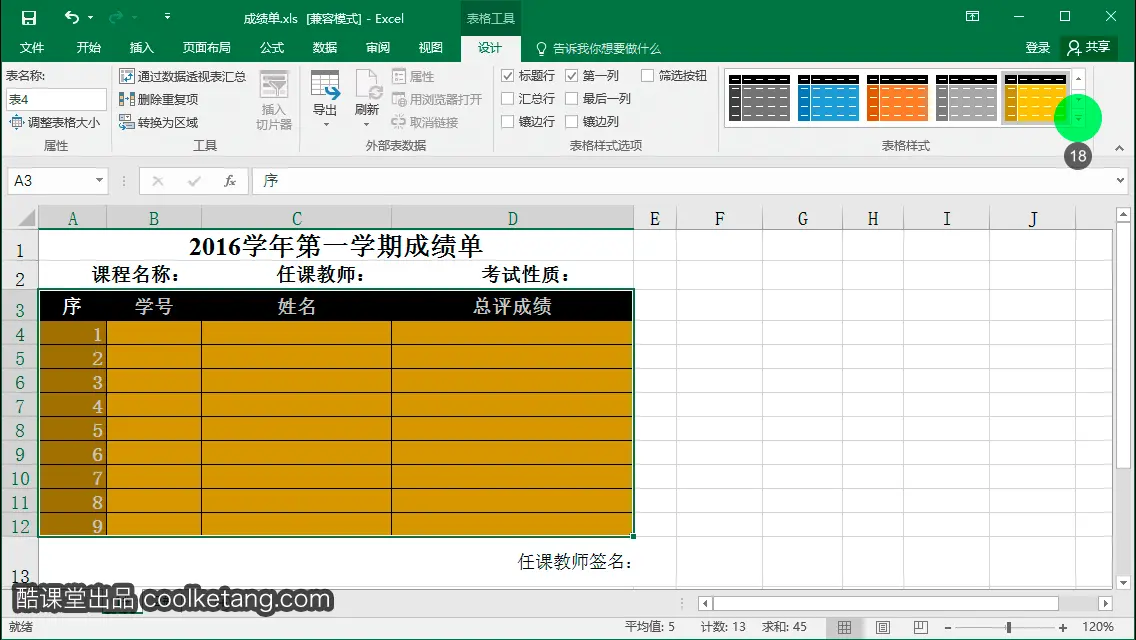Switch to the 开始 tab
This screenshot has width=1136, height=640.
pos(88,48)
